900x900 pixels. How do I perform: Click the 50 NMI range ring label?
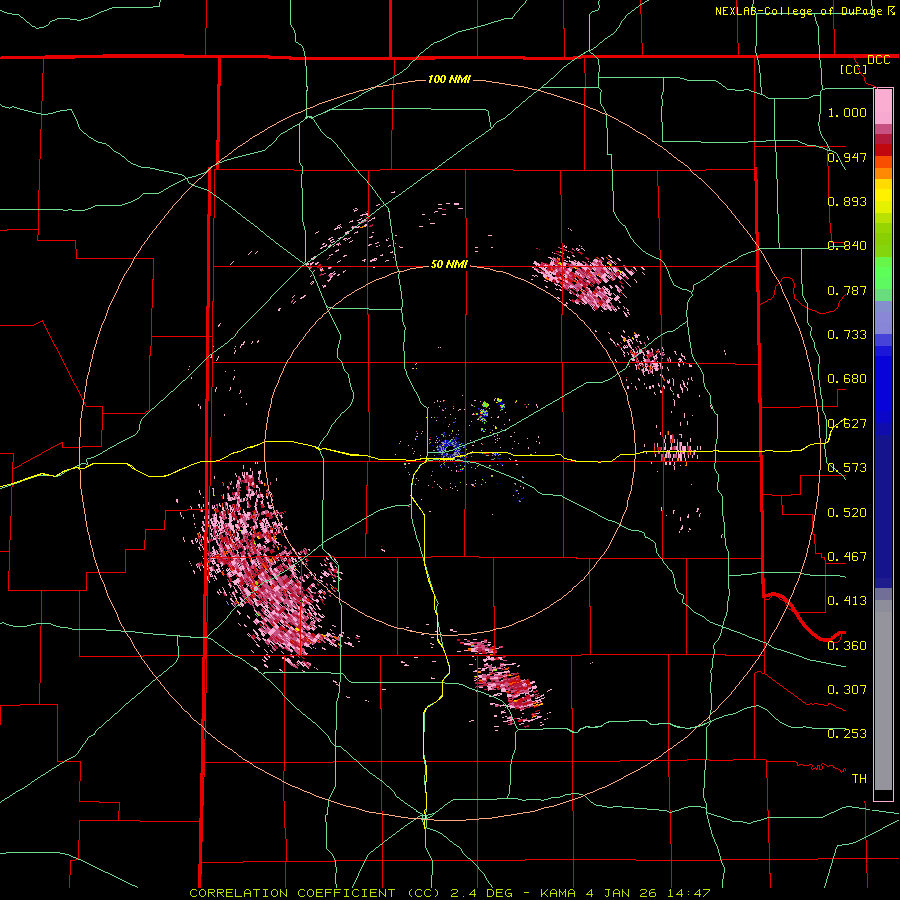[x=449, y=264]
